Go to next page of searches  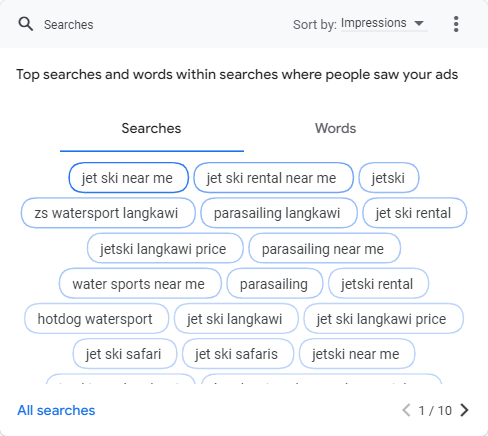point(464,410)
